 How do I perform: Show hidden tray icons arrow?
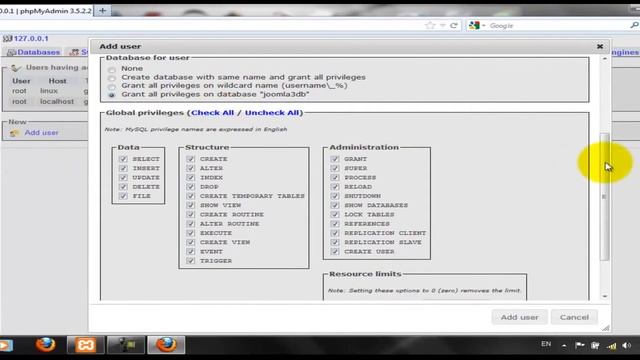coord(564,346)
